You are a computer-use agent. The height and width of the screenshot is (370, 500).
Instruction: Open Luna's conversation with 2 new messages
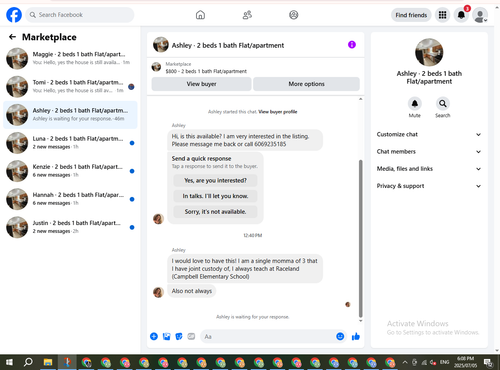70,143
